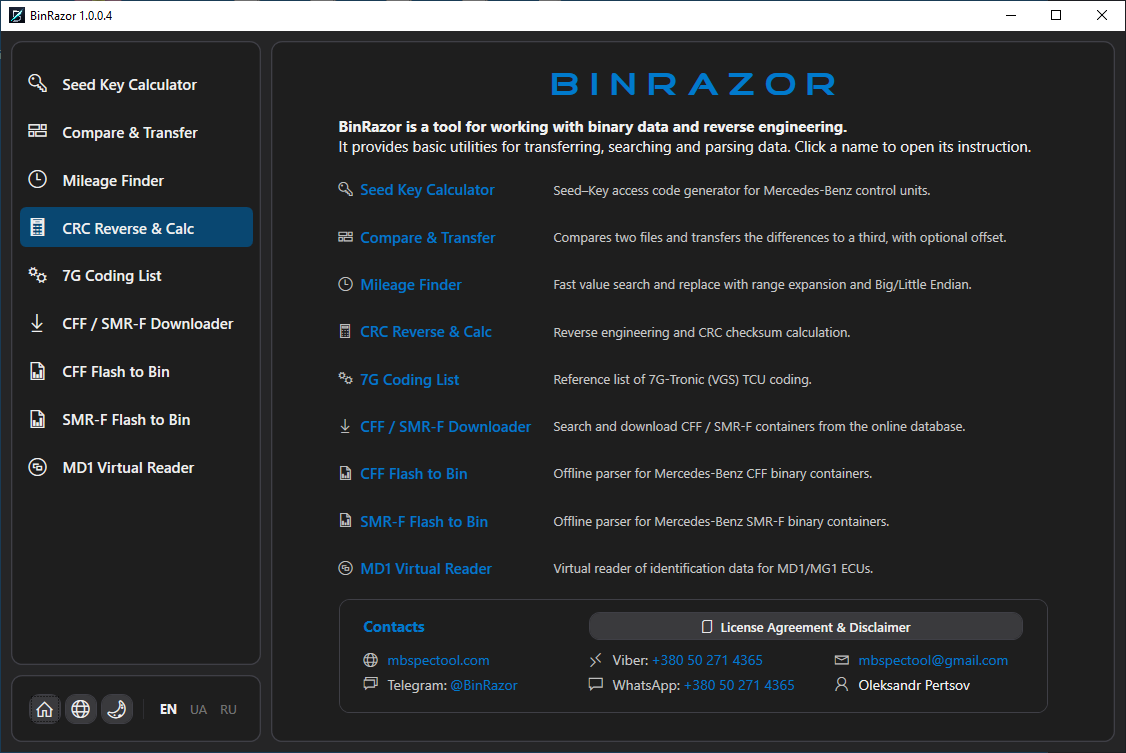Click the Mileage Finder clock icon in sidebar
This screenshot has height=753, width=1126.
[37, 179]
